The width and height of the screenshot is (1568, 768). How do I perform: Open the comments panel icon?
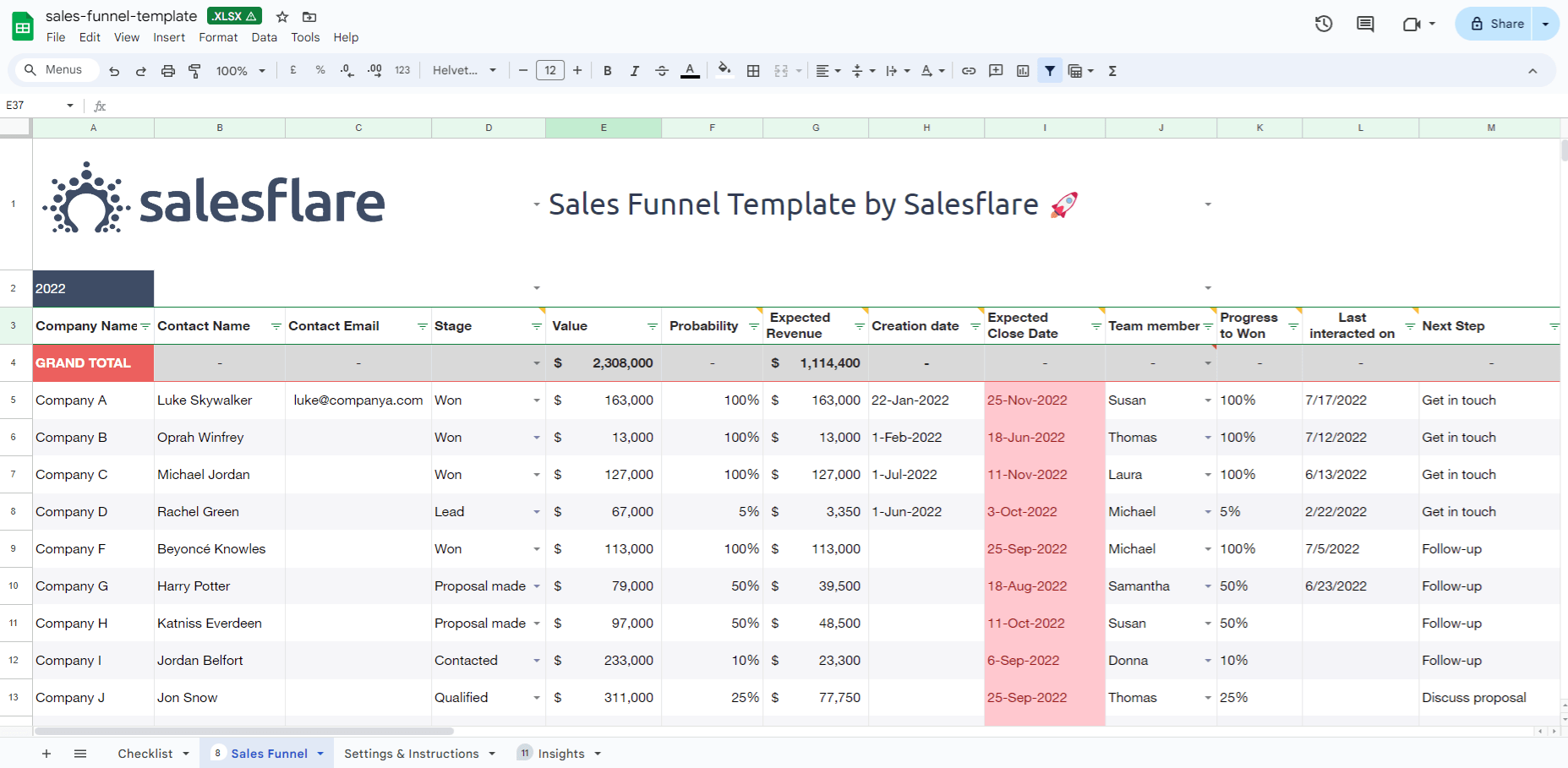(x=1365, y=24)
